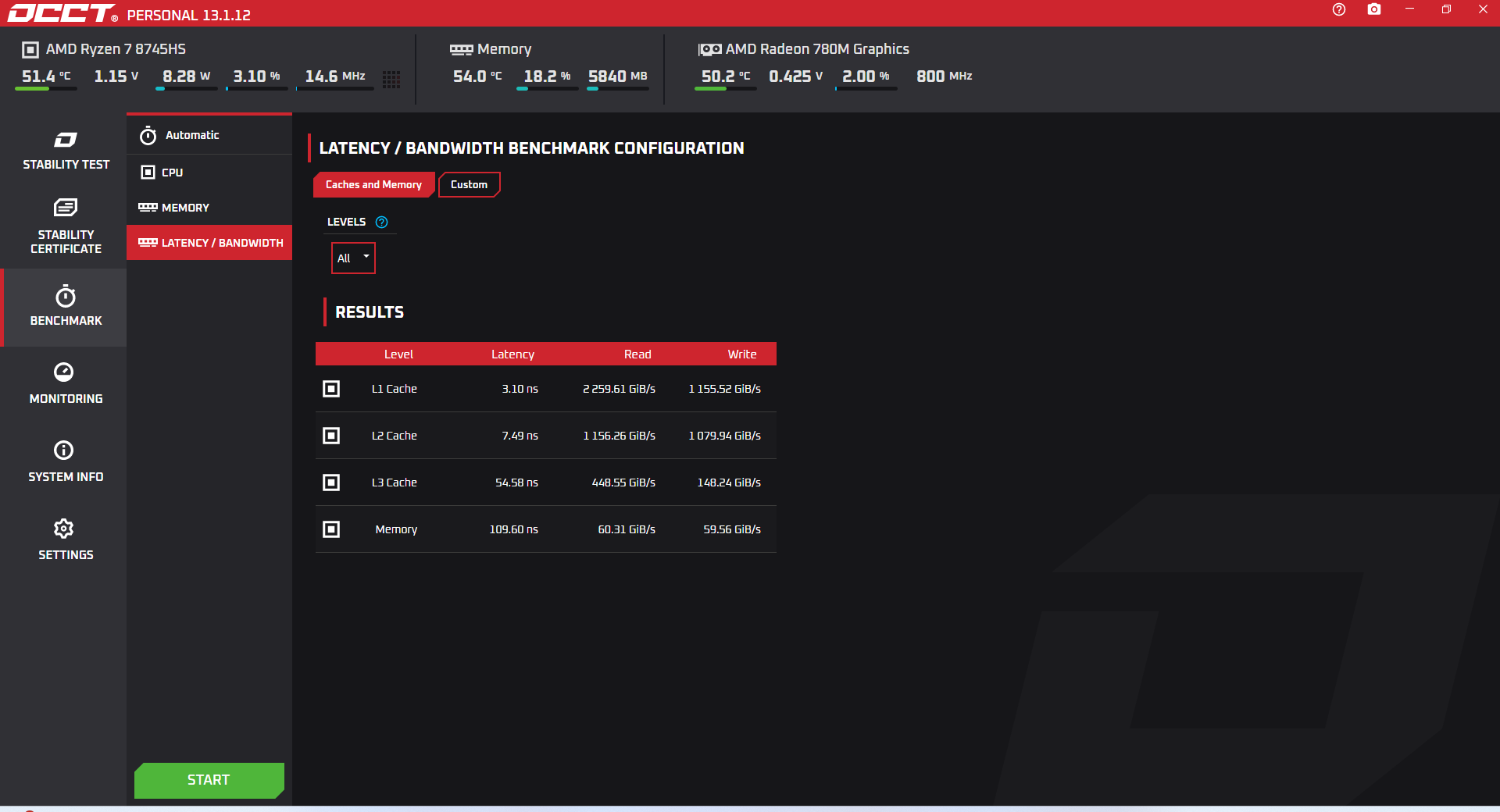This screenshot has height=812, width=1500.
Task: Click the GPU usage 2.00 % reading
Action: 866,77
